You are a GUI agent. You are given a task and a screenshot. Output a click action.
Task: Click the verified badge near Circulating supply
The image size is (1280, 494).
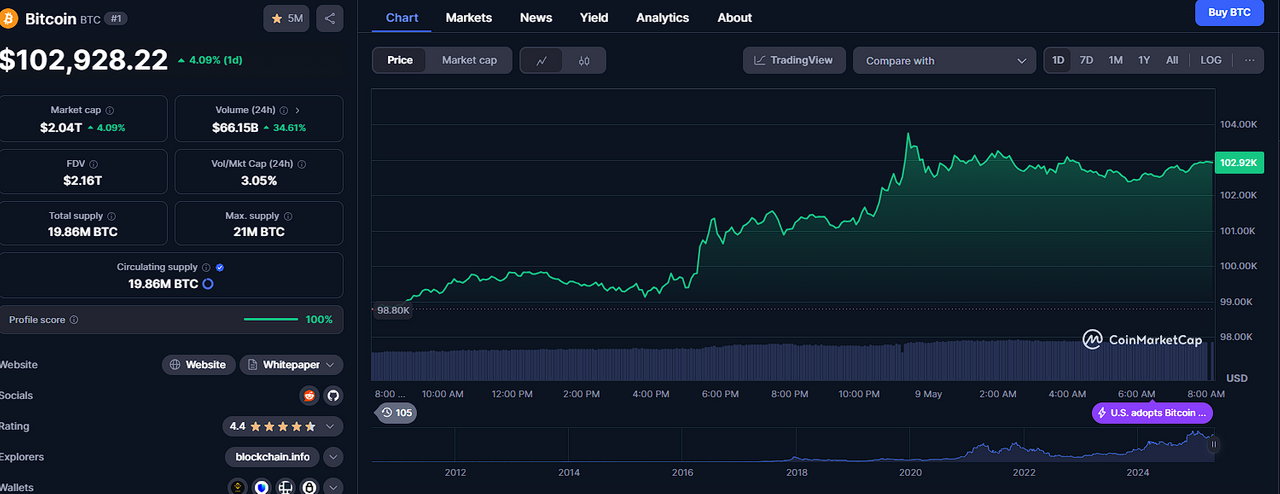click(x=220, y=267)
